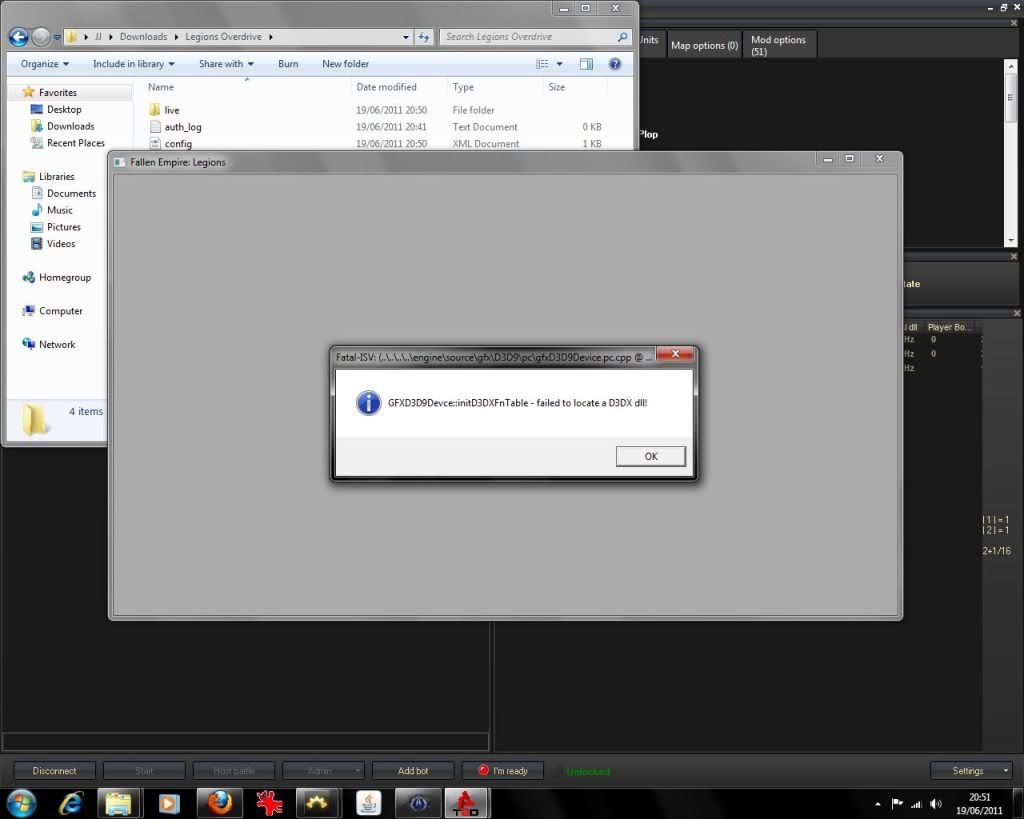Open Internet Explorer from the taskbar
The image size is (1024, 819).
pyautogui.click(x=71, y=803)
